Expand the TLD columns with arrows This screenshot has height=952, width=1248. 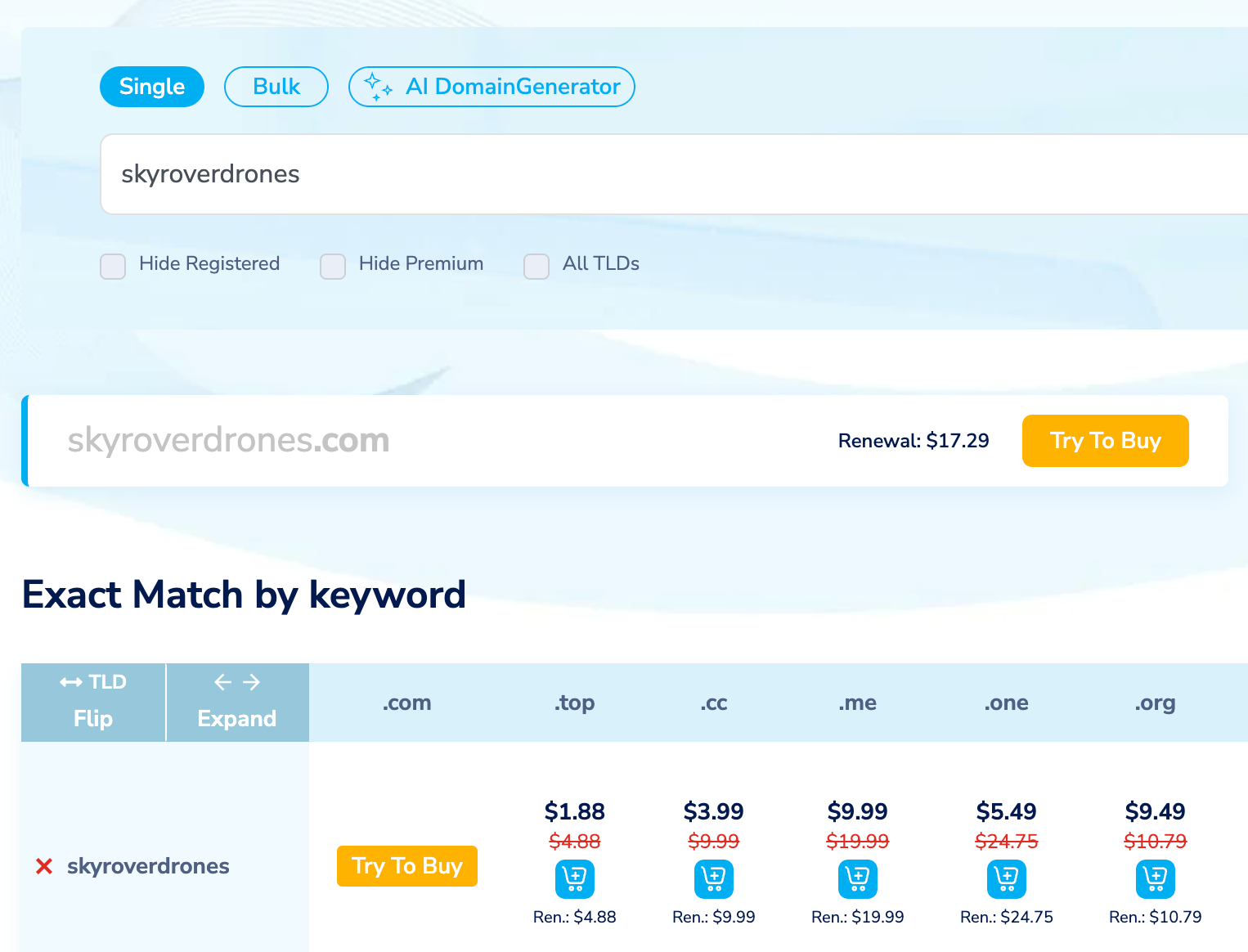[x=237, y=702]
